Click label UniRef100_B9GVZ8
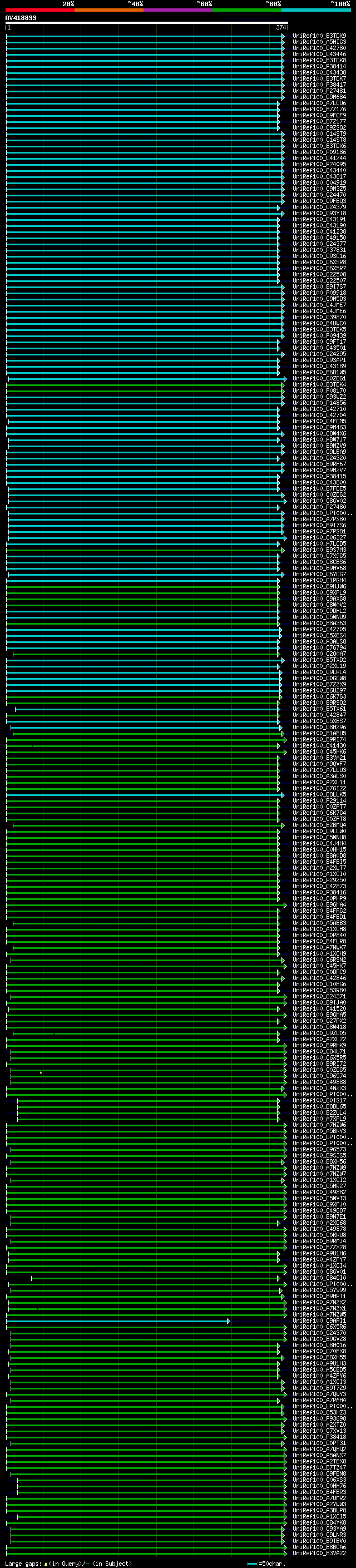Image resolution: width=356 pixels, height=1568 pixels. click(x=319, y=1338)
